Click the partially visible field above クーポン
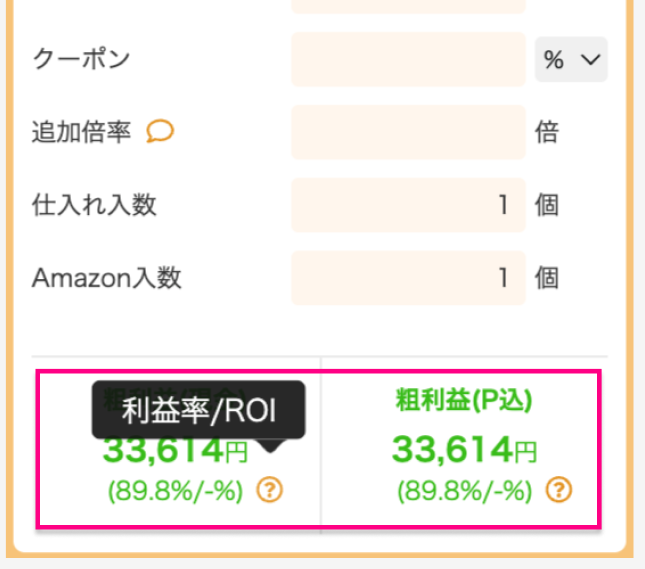The image size is (645, 569). pos(408,6)
